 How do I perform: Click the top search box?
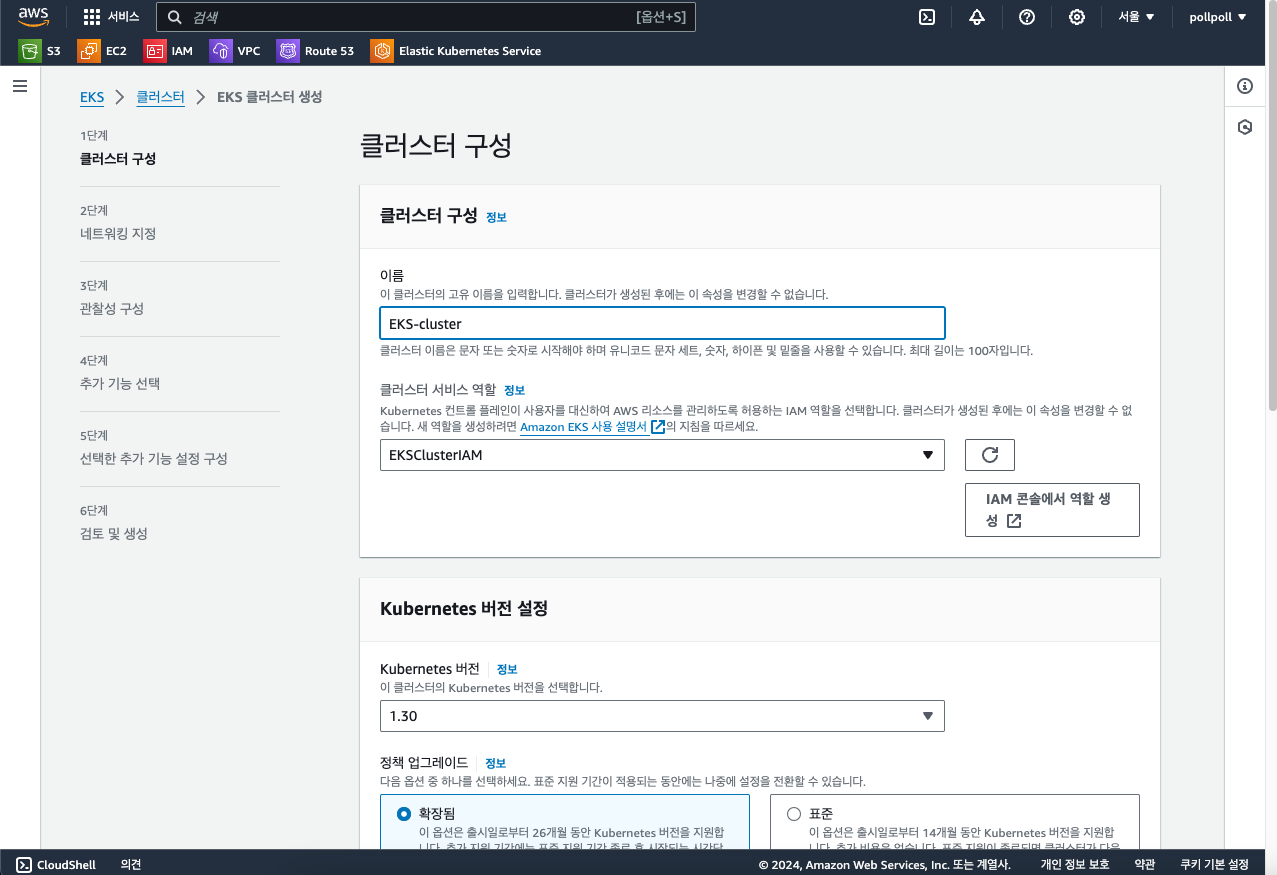tap(426, 17)
